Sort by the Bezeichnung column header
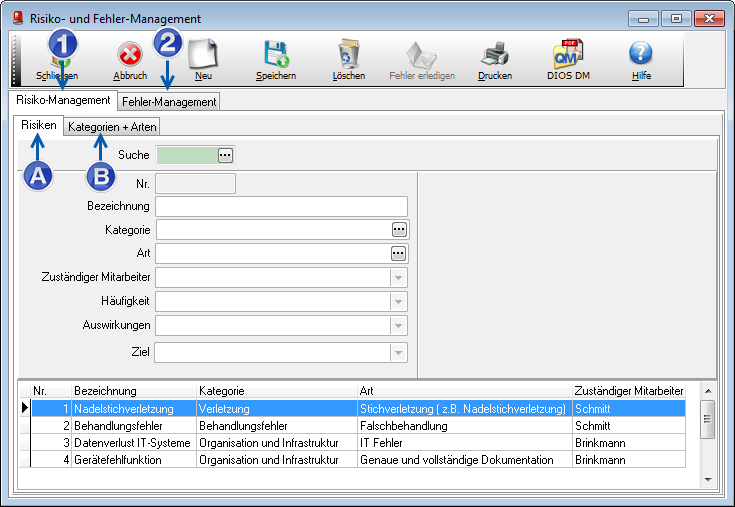Screen dimensions: 735x507 point(134,391)
